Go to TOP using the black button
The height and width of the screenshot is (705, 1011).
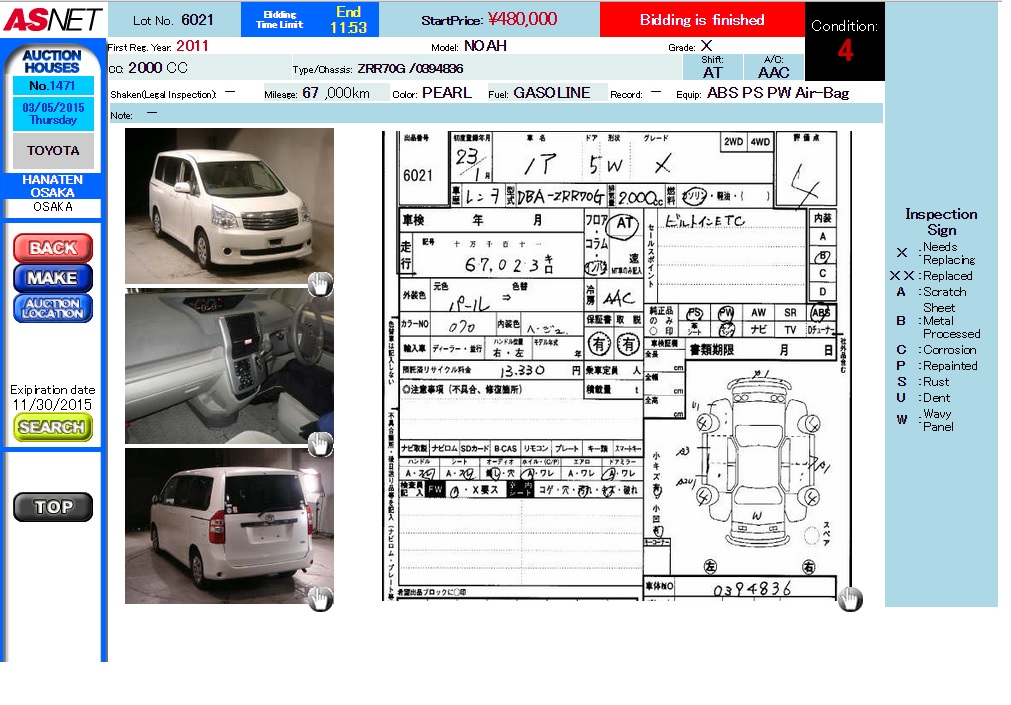53,507
